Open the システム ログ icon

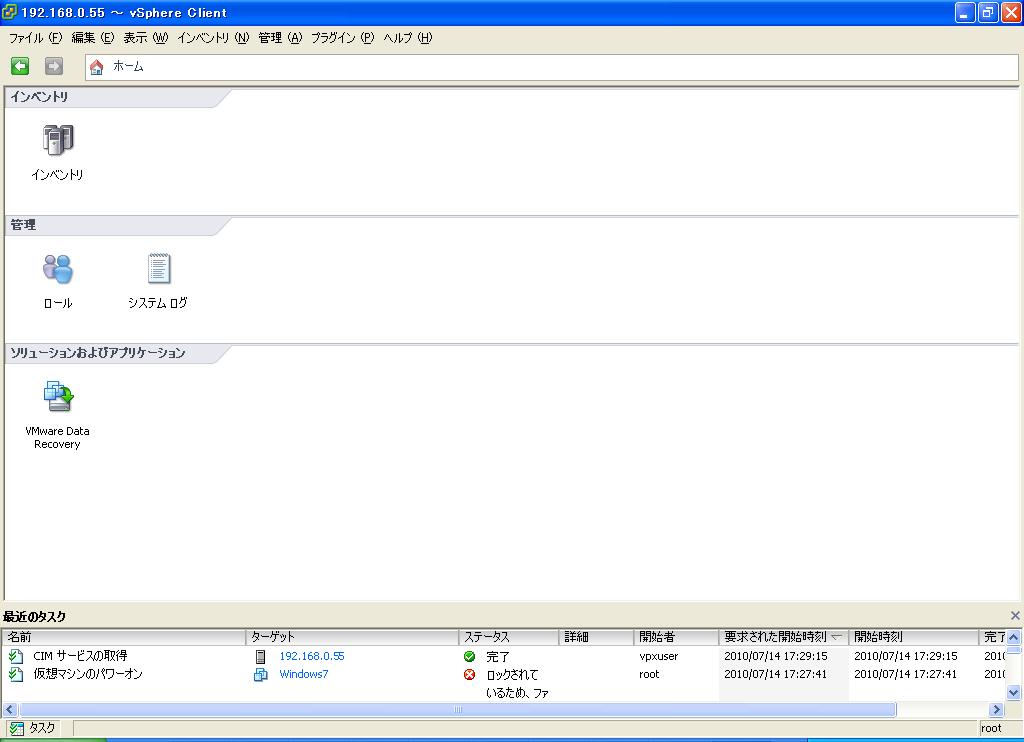[x=158, y=268]
